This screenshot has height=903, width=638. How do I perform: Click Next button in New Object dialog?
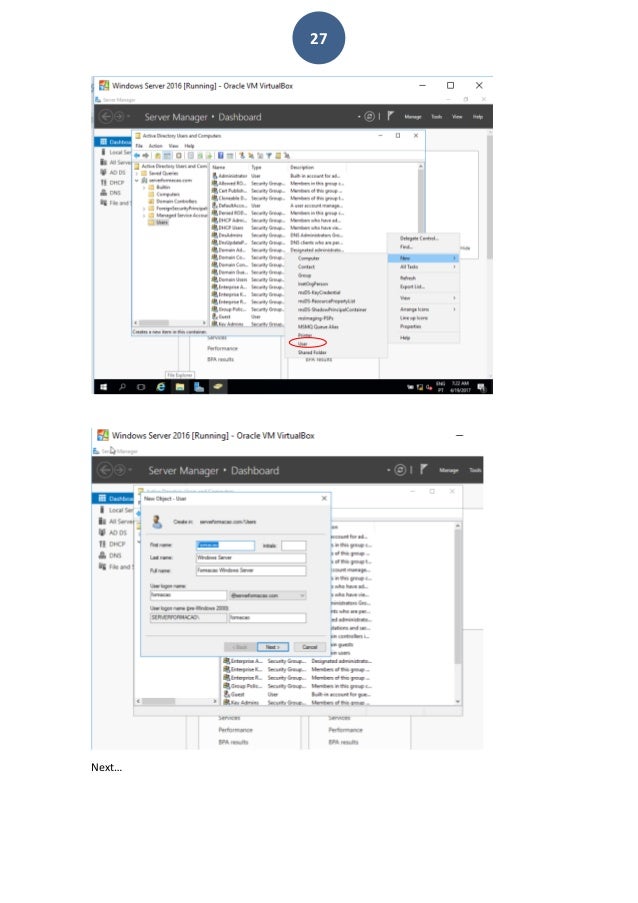(x=273, y=647)
